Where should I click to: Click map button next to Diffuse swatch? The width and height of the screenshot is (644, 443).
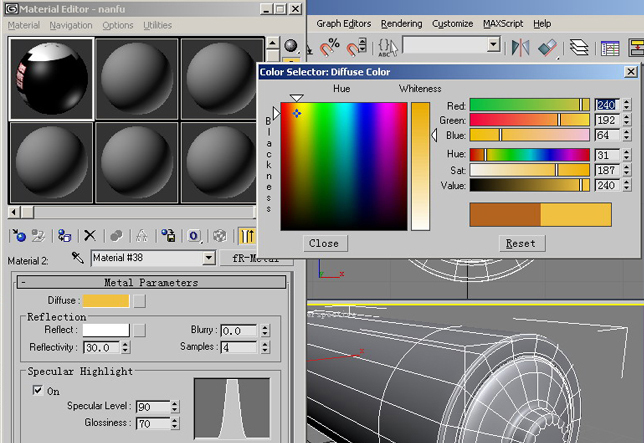[140, 300]
